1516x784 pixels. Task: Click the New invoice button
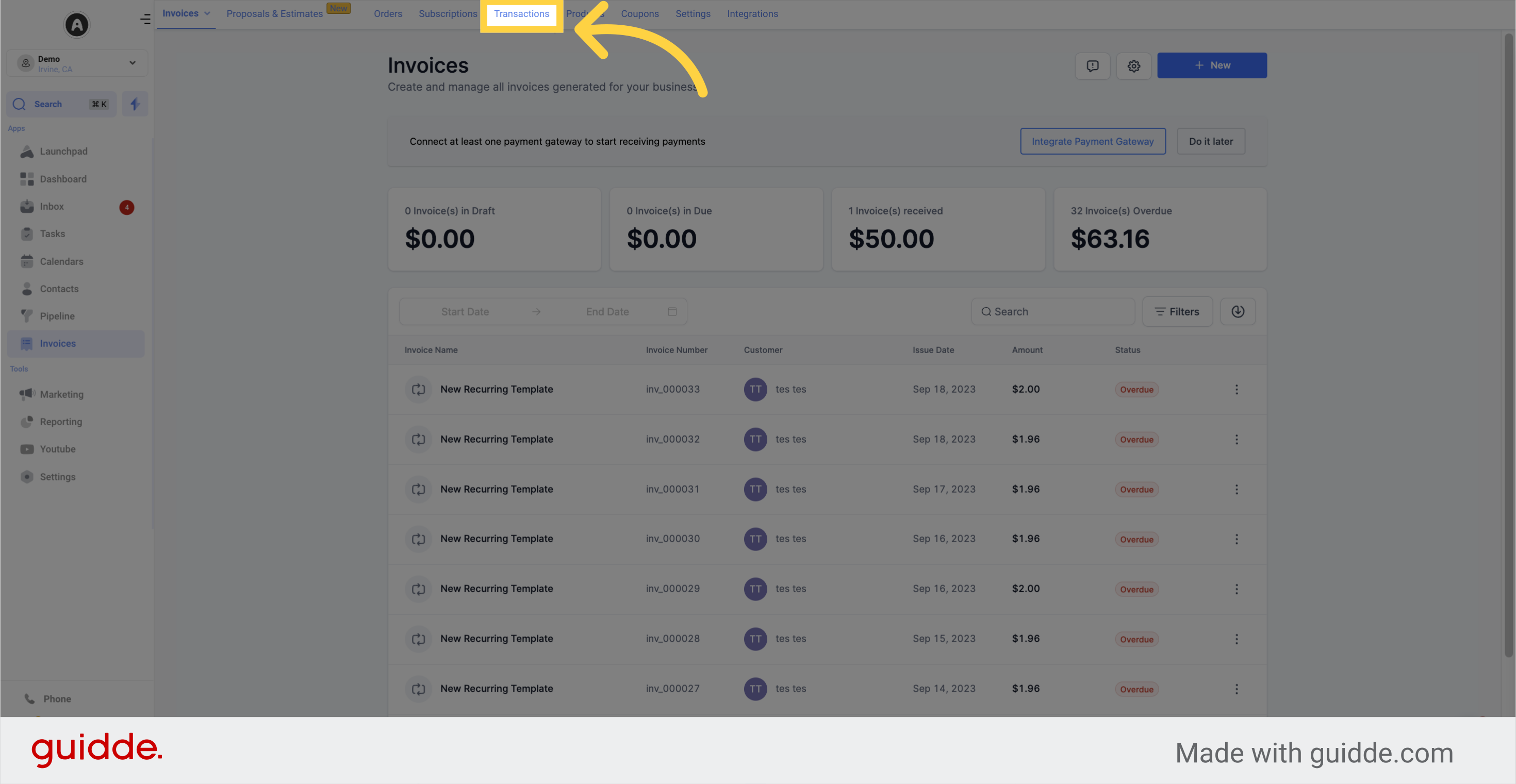pyautogui.click(x=1212, y=65)
